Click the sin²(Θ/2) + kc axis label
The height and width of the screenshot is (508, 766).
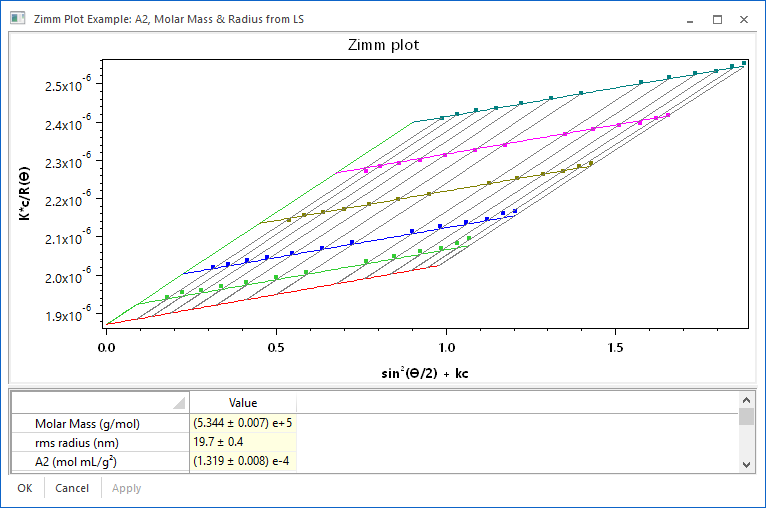pos(426,374)
